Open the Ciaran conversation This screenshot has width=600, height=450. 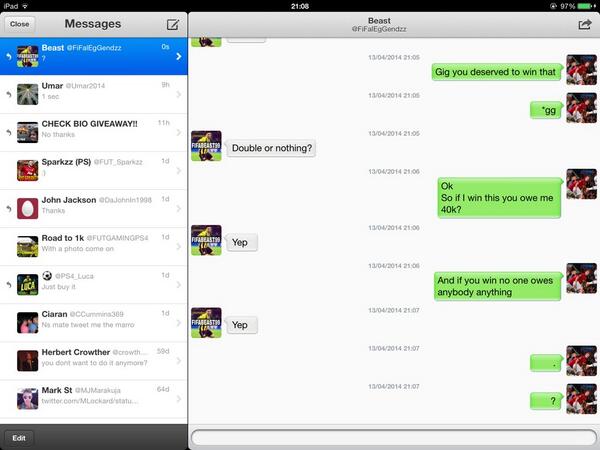[94, 323]
